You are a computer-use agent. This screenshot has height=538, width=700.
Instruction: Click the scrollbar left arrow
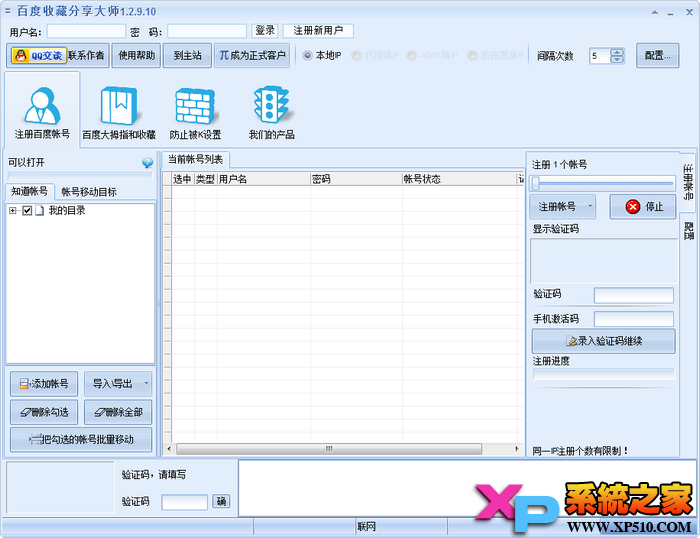click(x=169, y=448)
